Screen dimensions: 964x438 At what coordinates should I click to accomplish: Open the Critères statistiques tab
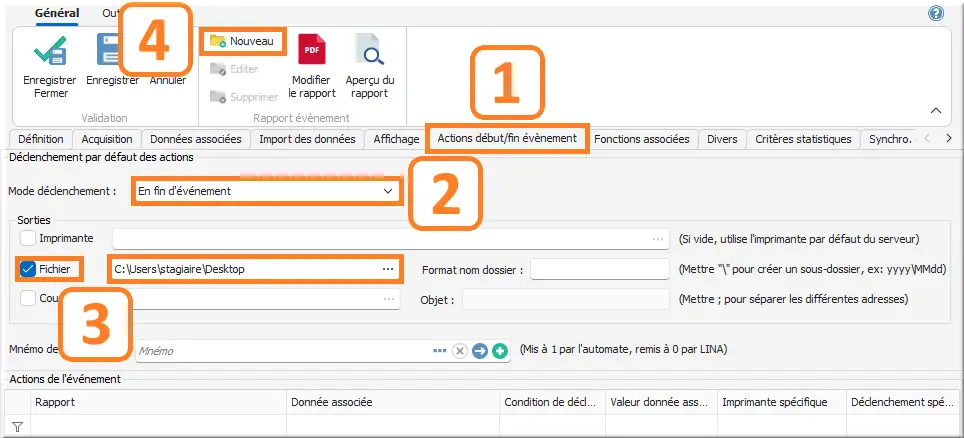tap(803, 139)
